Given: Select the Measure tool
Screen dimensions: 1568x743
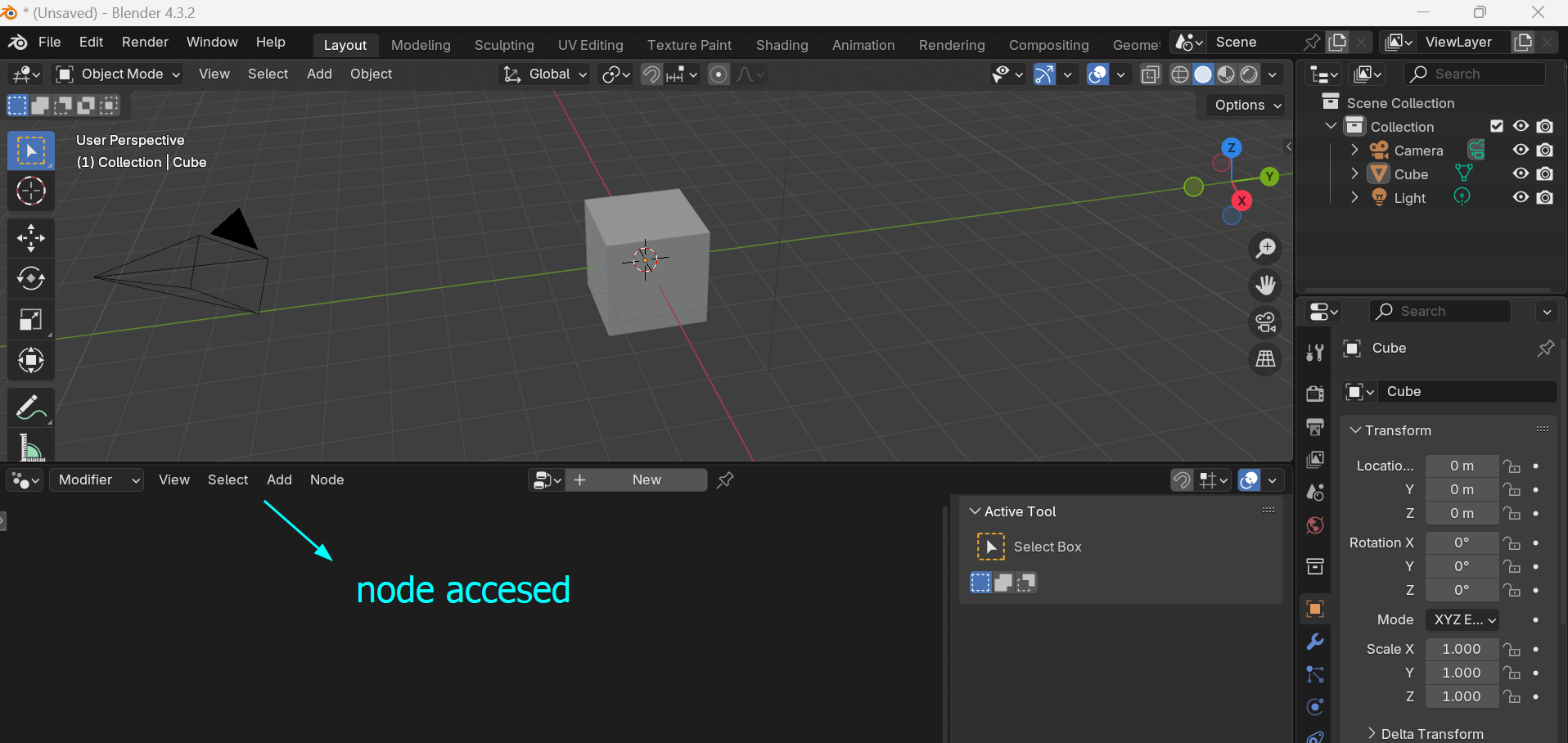Looking at the screenshot, I should pos(31,446).
